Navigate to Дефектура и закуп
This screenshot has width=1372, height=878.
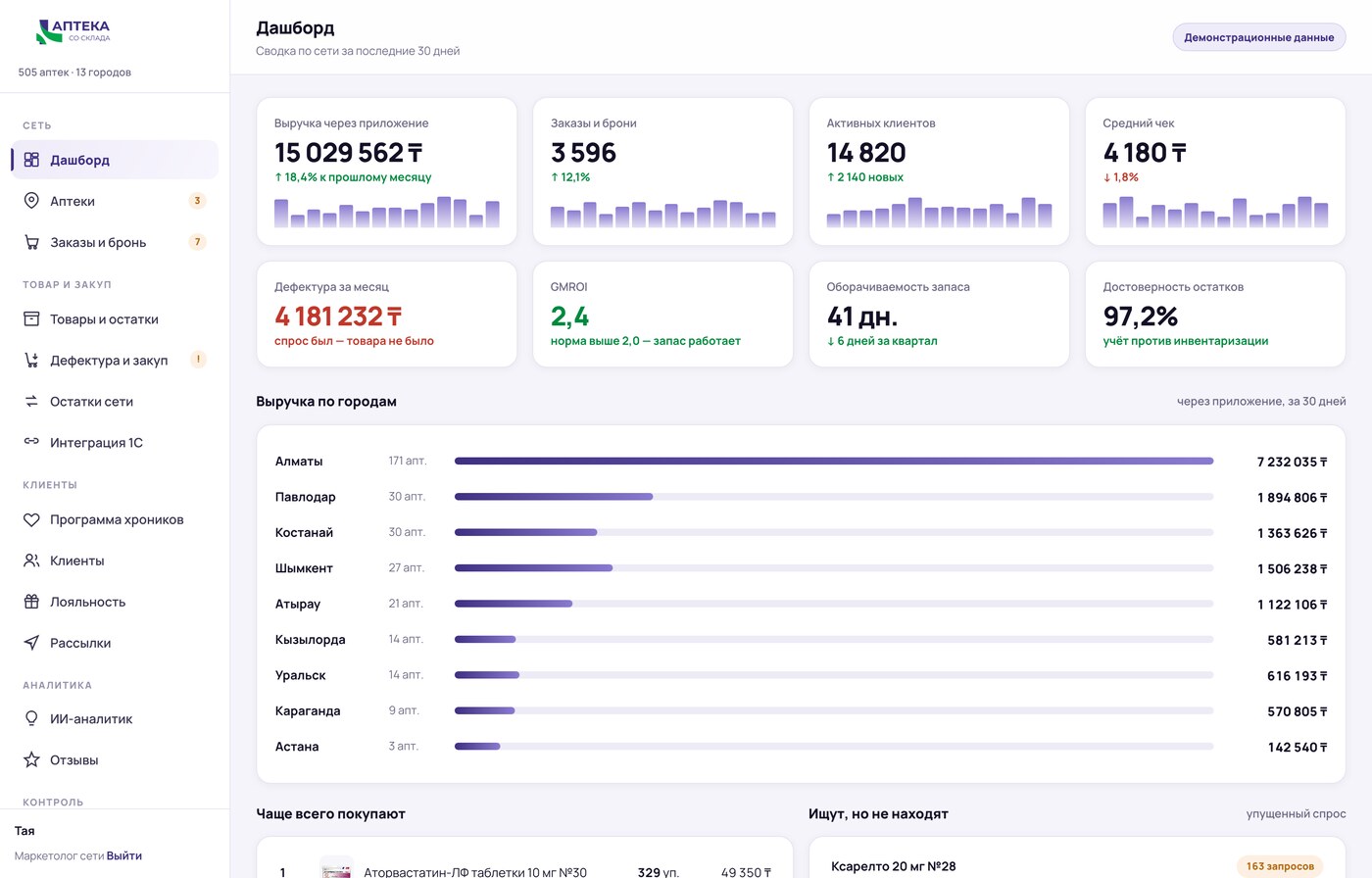[x=115, y=361]
